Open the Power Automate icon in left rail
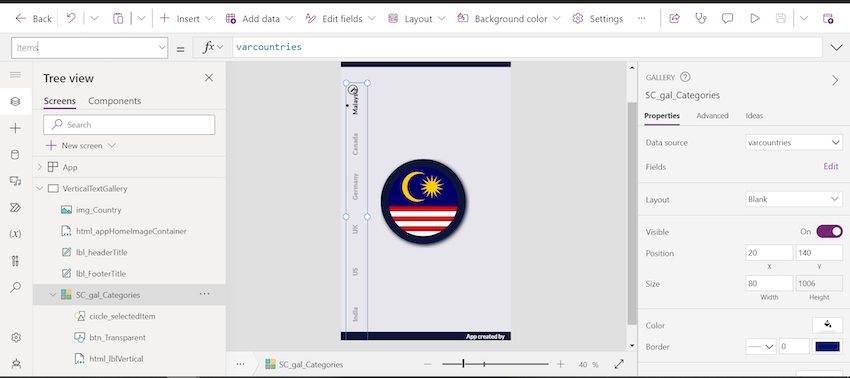The height and width of the screenshot is (378, 850). coord(15,208)
